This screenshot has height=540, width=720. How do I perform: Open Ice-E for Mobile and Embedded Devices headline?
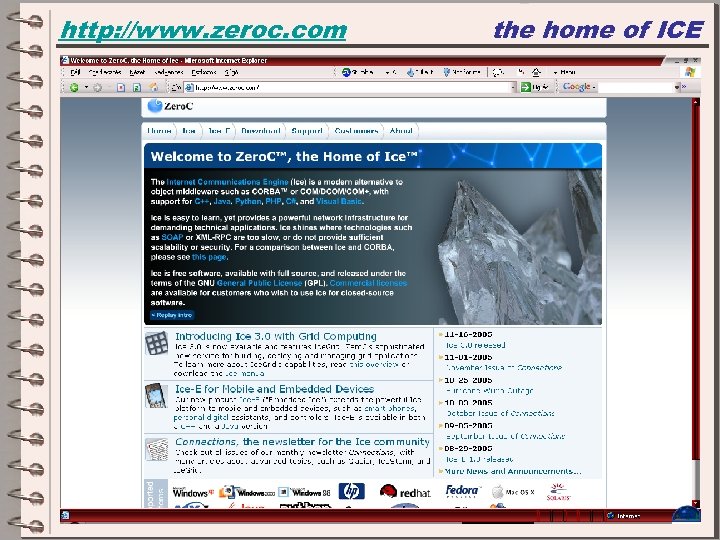tap(274, 389)
